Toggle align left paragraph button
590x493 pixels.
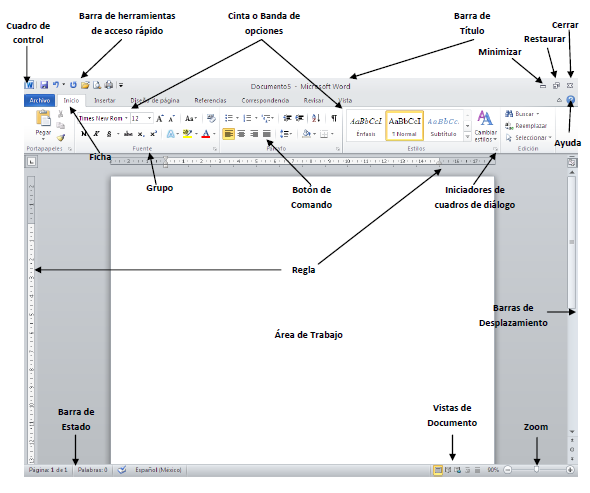point(228,134)
